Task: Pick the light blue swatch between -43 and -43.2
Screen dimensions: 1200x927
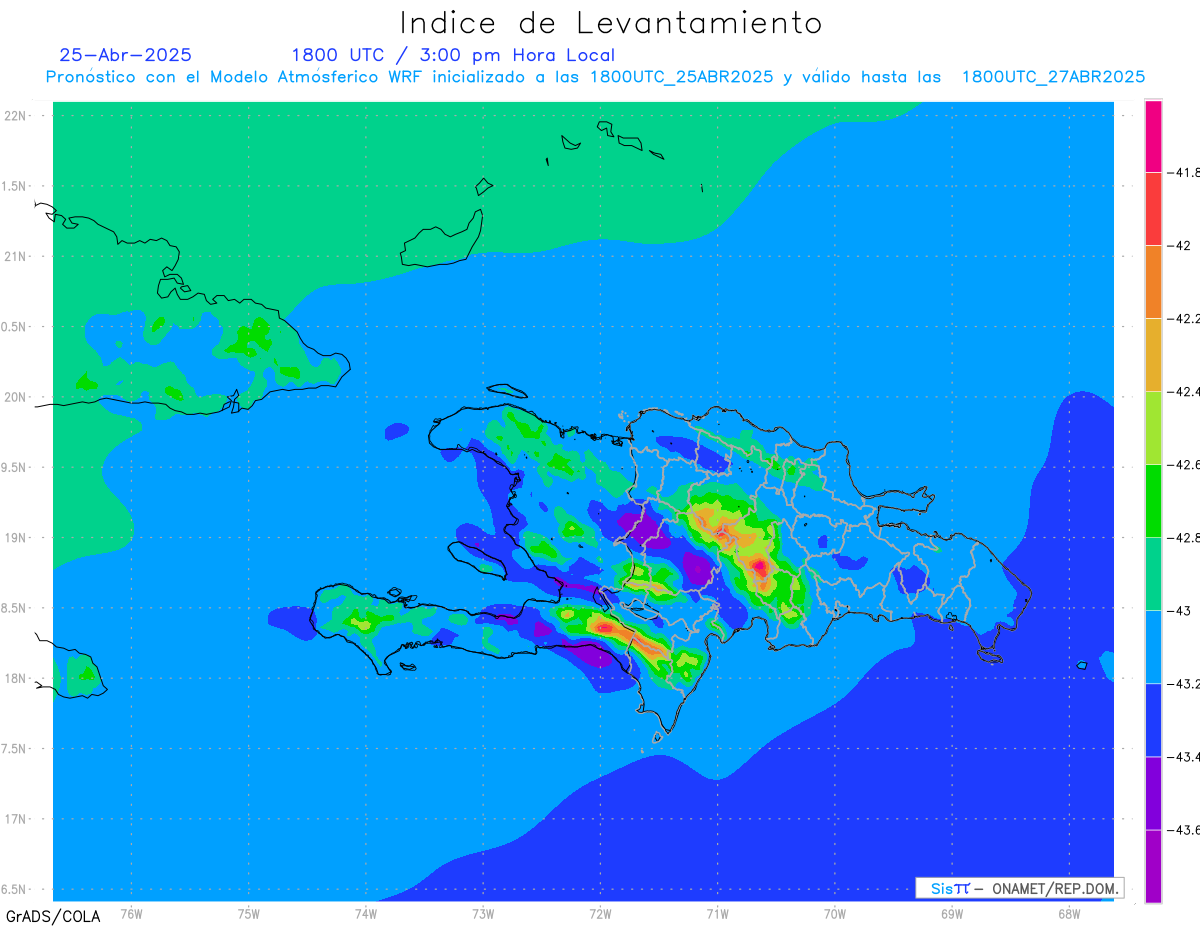Action: click(1153, 647)
